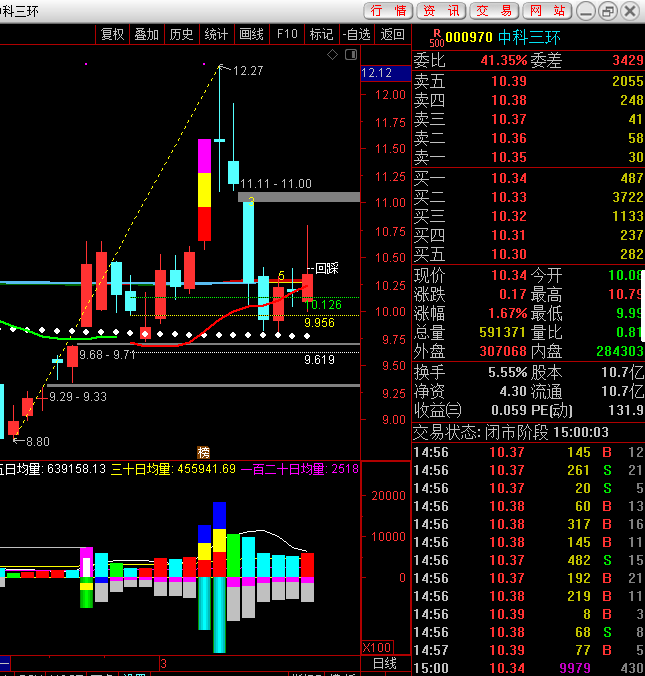Click the X100 volume scale label
This screenshot has width=645, height=676.
pos(377,648)
